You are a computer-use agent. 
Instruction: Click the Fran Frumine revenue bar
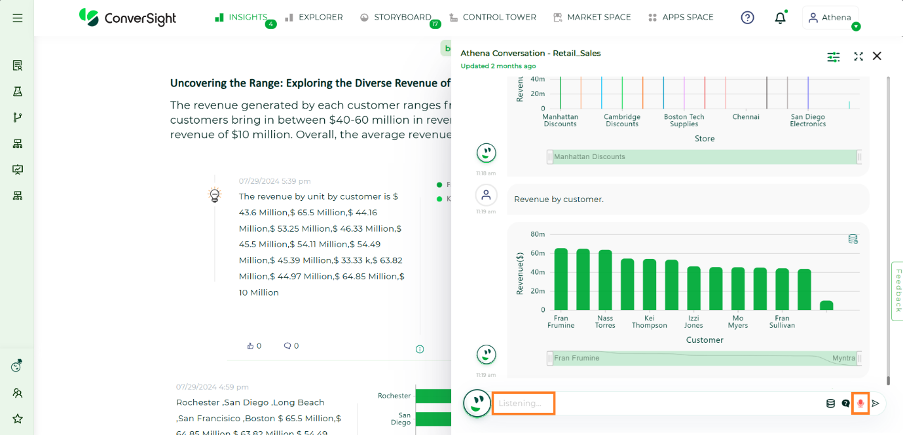pos(561,279)
